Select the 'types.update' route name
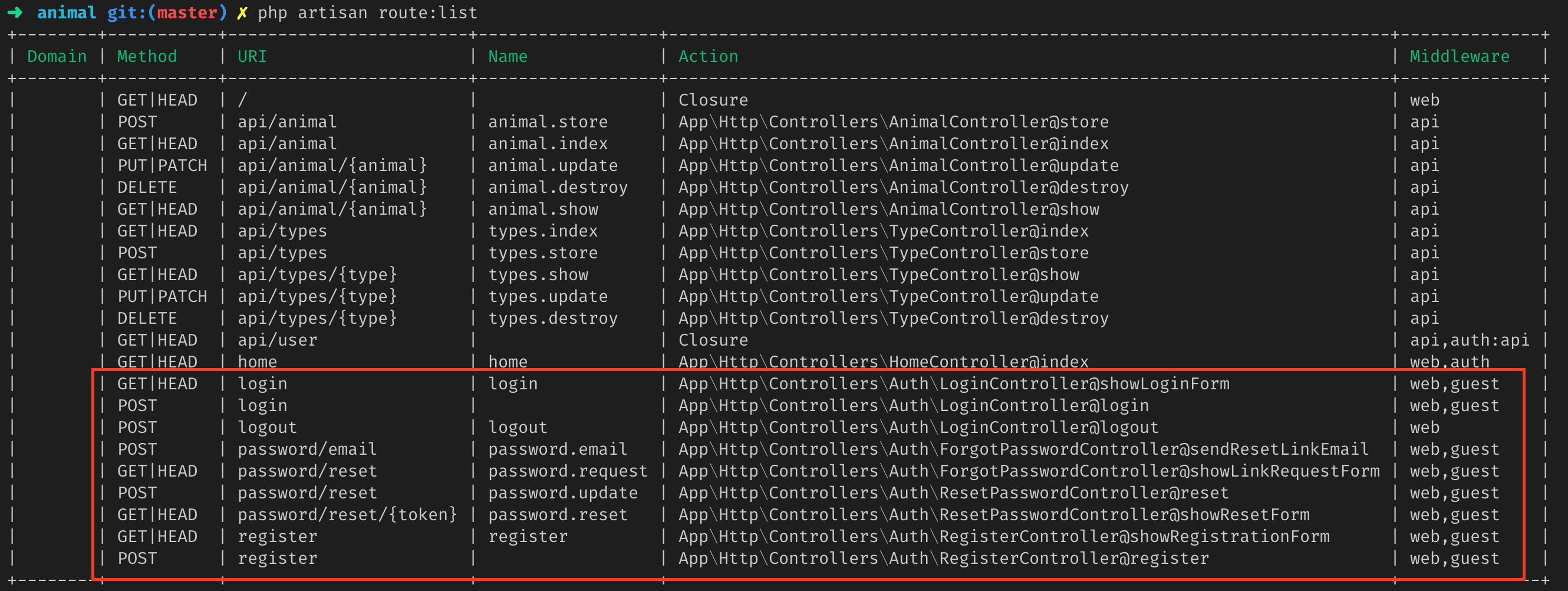 (x=548, y=297)
